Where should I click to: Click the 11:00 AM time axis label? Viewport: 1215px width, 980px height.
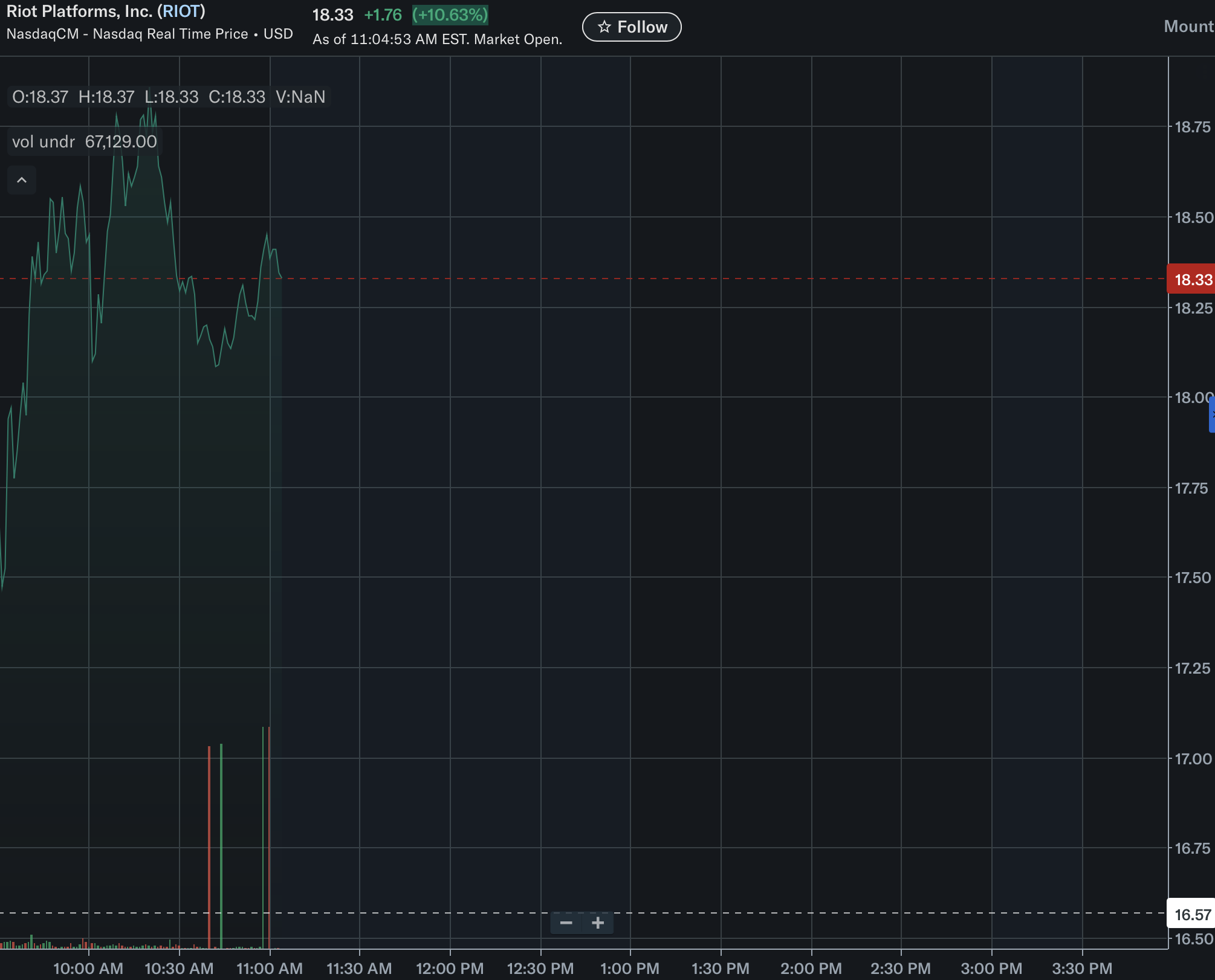pyautogui.click(x=270, y=969)
